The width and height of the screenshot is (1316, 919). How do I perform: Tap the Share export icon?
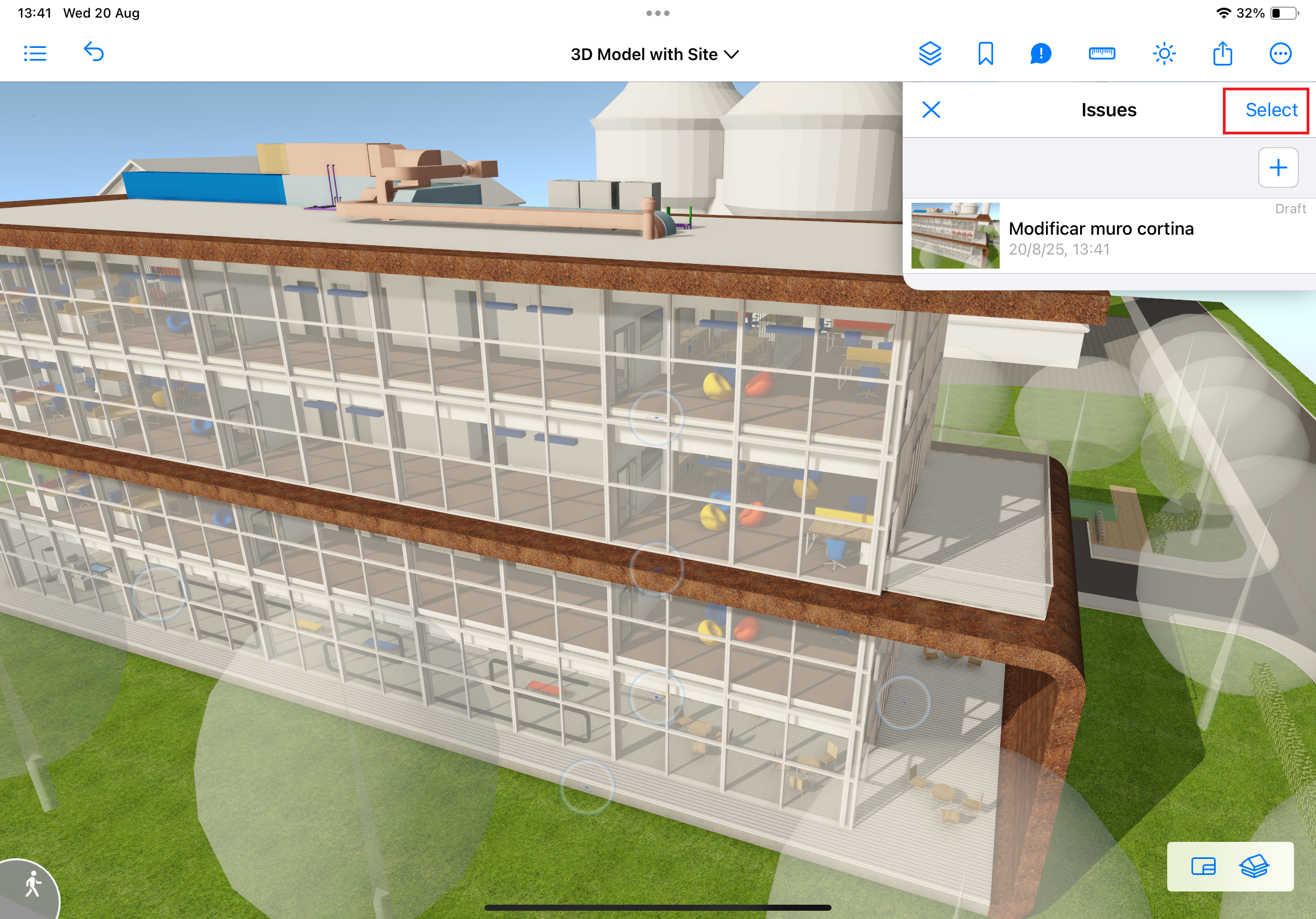point(1222,54)
